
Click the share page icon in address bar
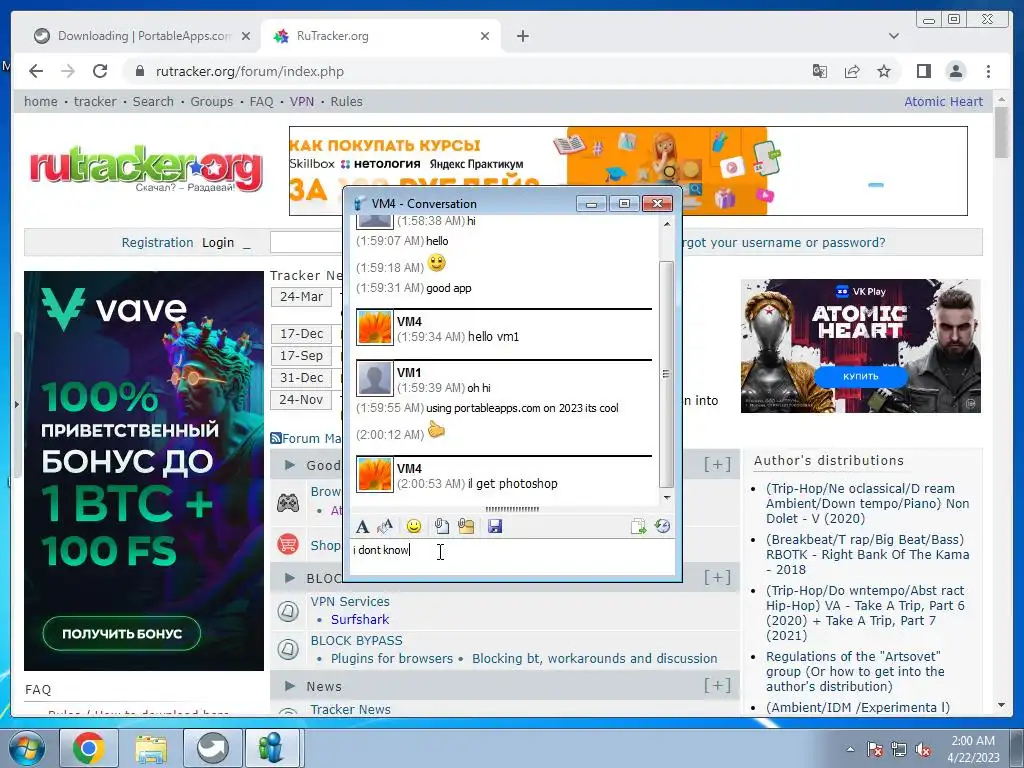pos(852,71)
